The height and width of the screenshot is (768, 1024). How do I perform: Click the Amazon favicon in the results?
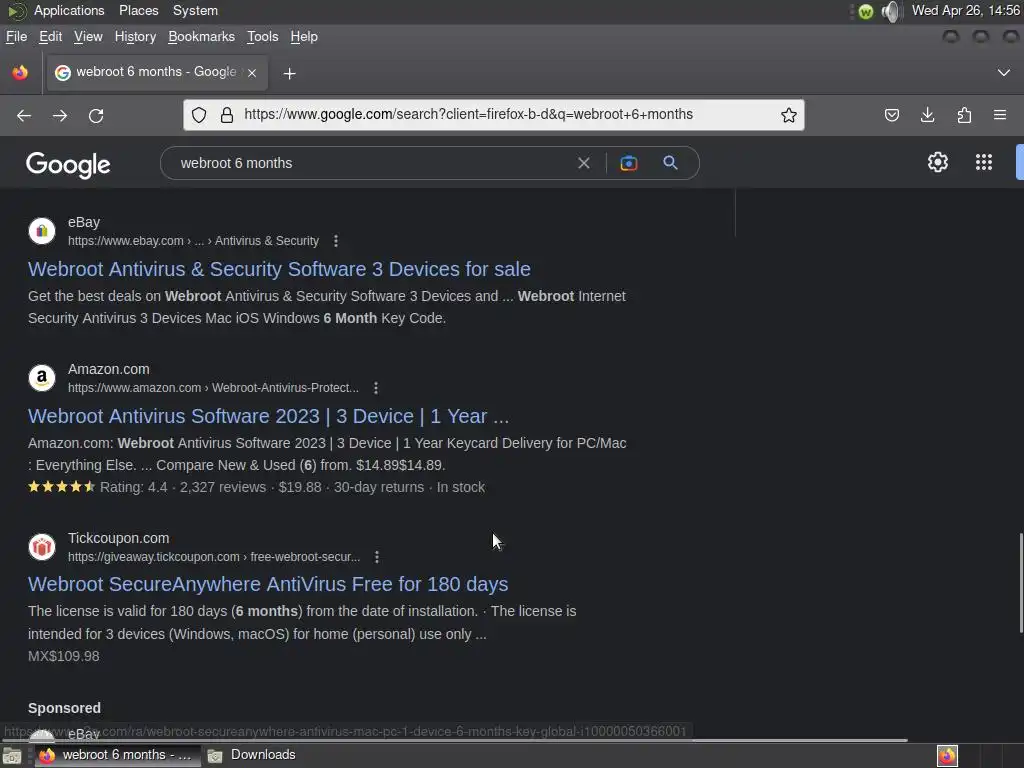click(x=42, y=378)
